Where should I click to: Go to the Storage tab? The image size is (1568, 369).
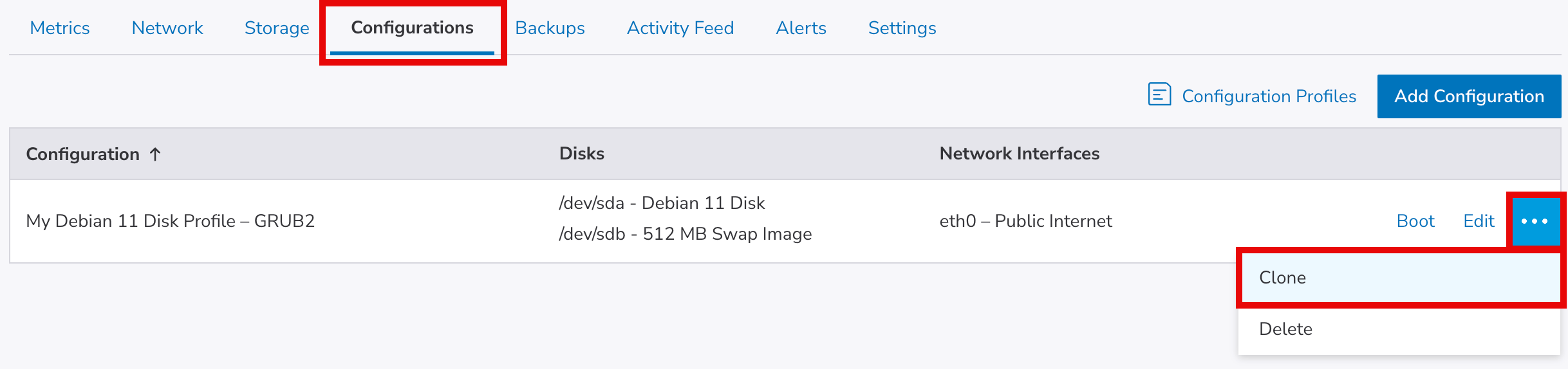(x=277, y=28)
